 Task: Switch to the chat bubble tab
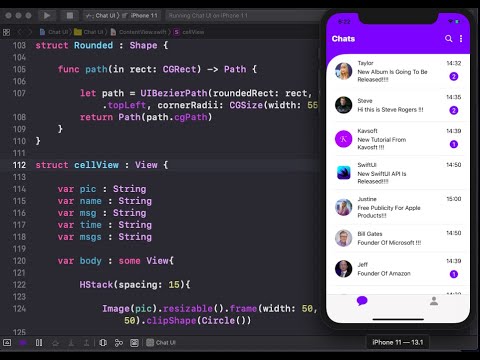[362, 301]
